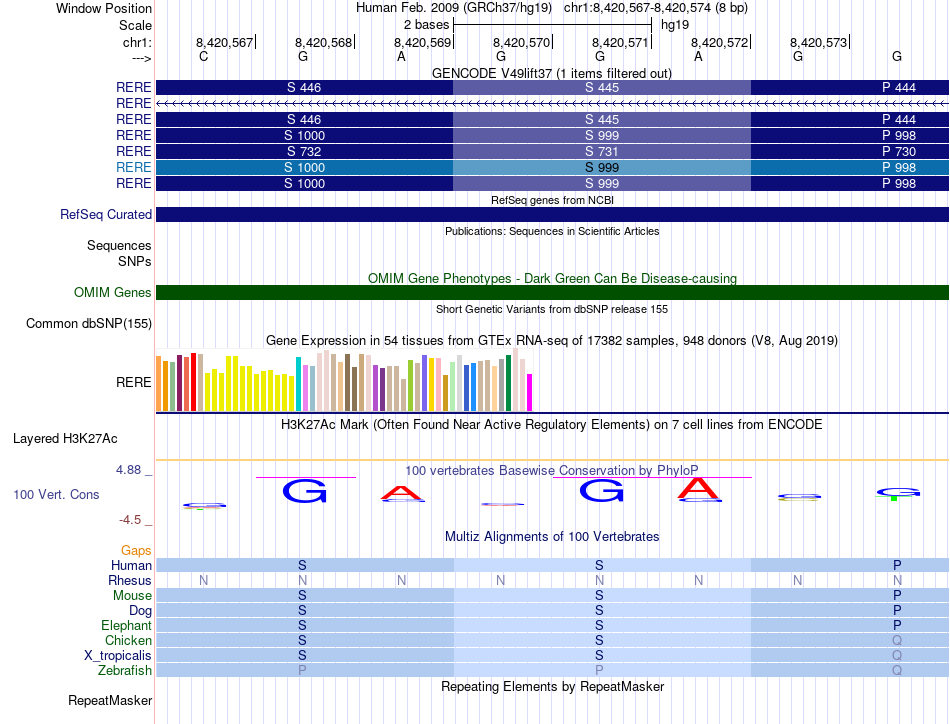The image size is (950, 724).
Task: Click the X_tropicalis species label
Action: (x=118, y=656)
